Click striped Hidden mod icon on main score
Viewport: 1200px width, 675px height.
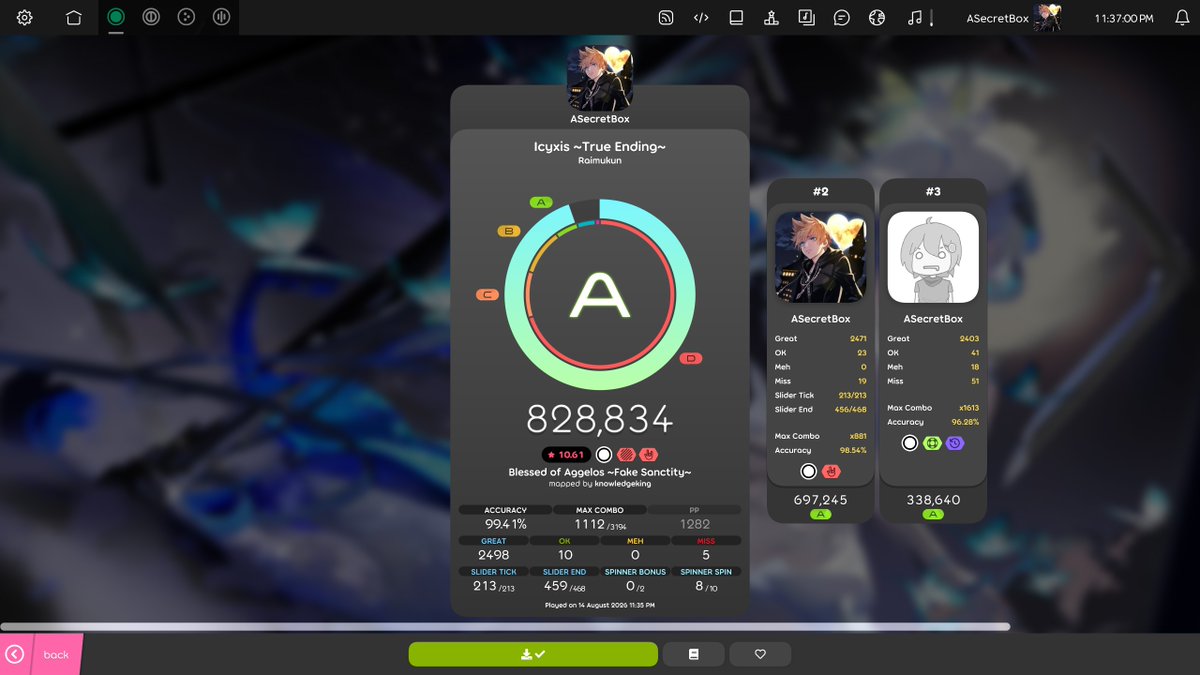point(626,454)
